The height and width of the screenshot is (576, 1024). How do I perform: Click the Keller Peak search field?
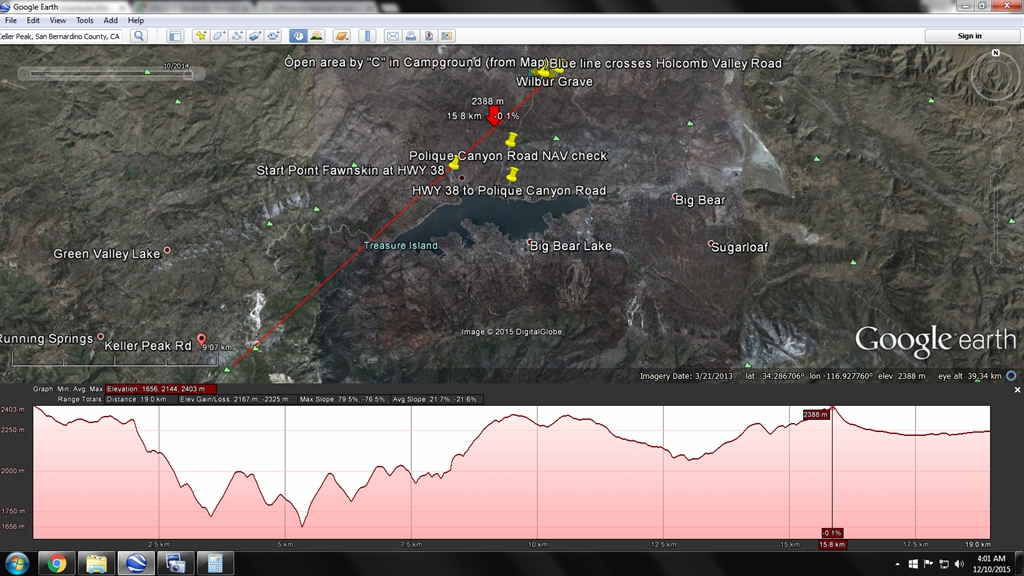click(62, 36)
